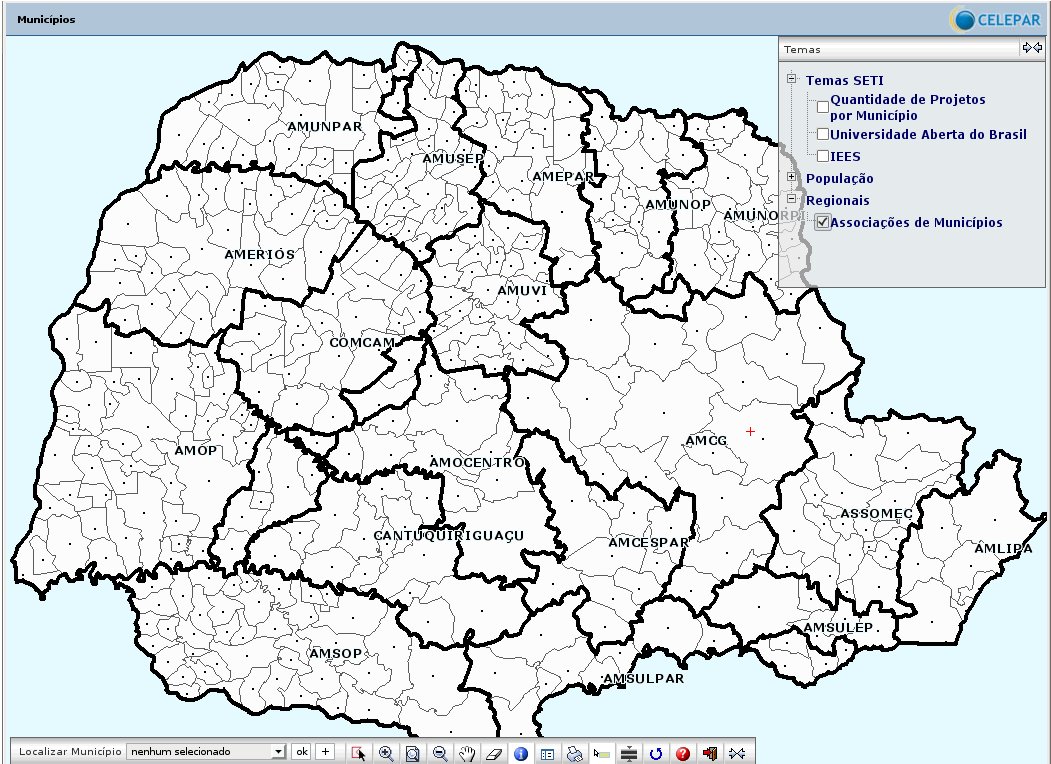Check the Universidade Aberta do Brasil layer
1051x764 pixels.
tap(823, 134)
